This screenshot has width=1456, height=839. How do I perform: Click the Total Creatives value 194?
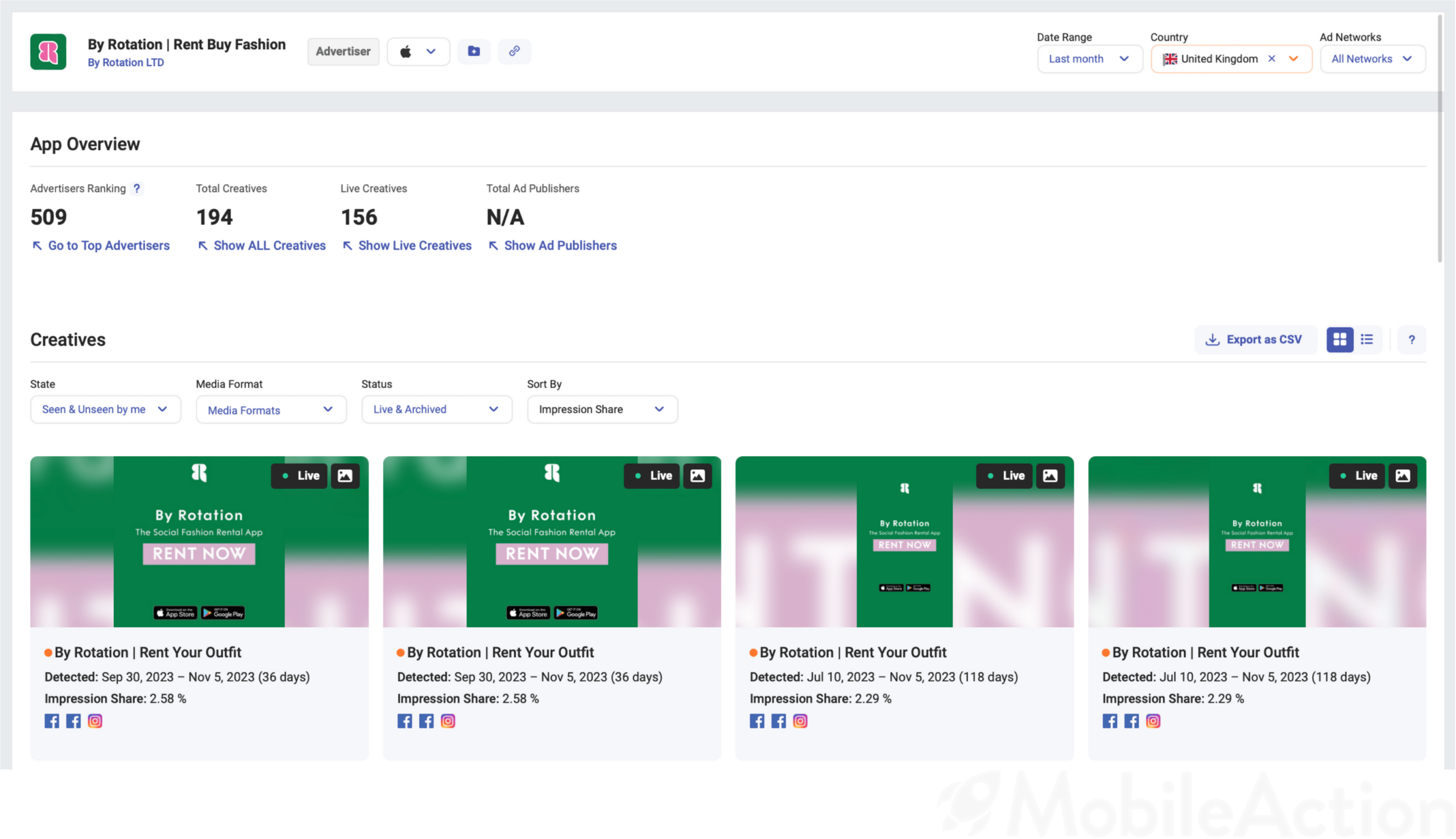click(214, 217)
